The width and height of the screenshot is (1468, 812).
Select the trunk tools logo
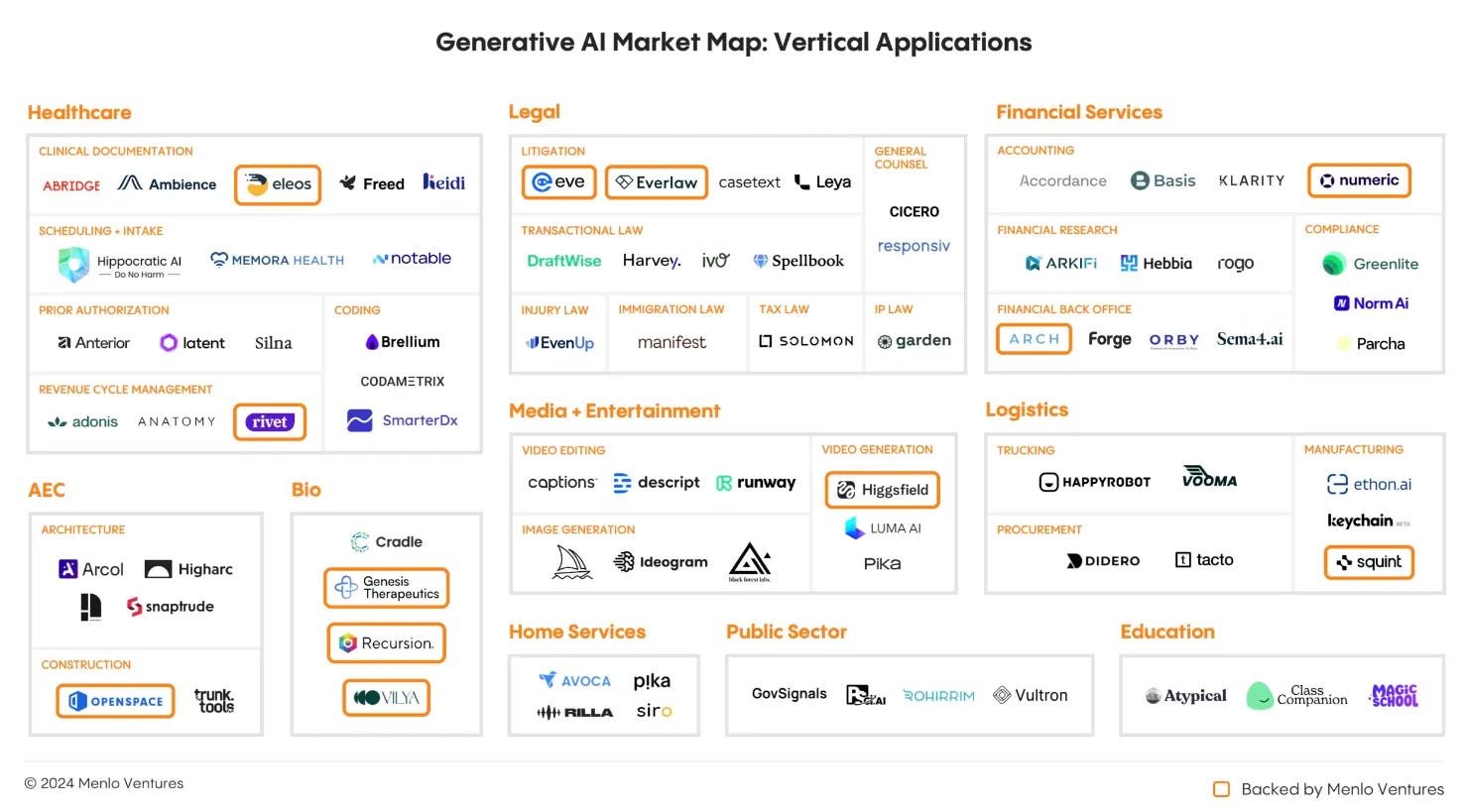(x=214, y=701)
